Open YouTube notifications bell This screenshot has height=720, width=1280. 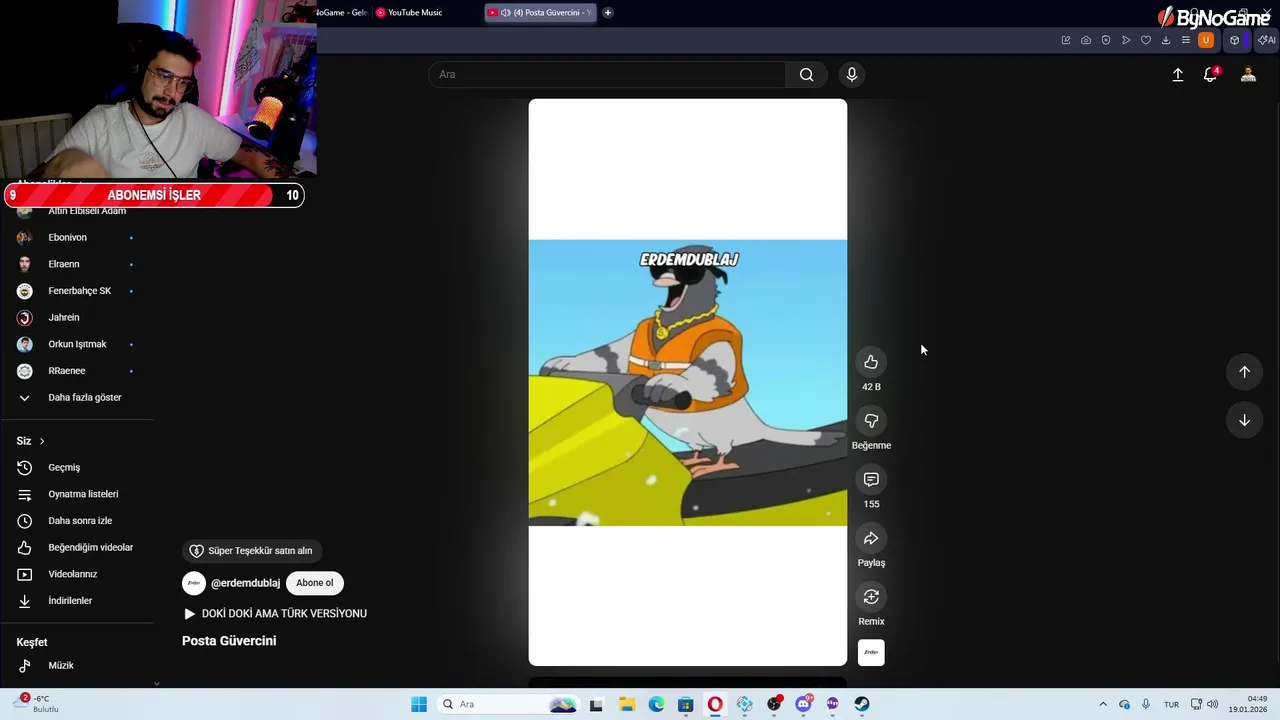coord(1210,75)
